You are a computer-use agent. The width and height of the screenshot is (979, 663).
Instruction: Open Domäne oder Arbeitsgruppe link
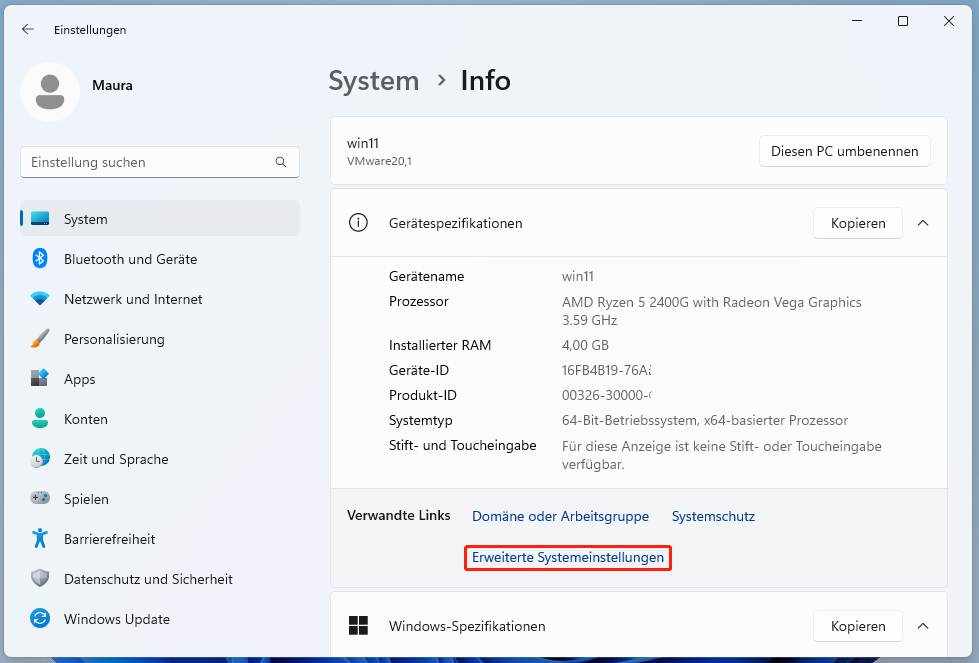pyautogui.click(x=560, y=516)
